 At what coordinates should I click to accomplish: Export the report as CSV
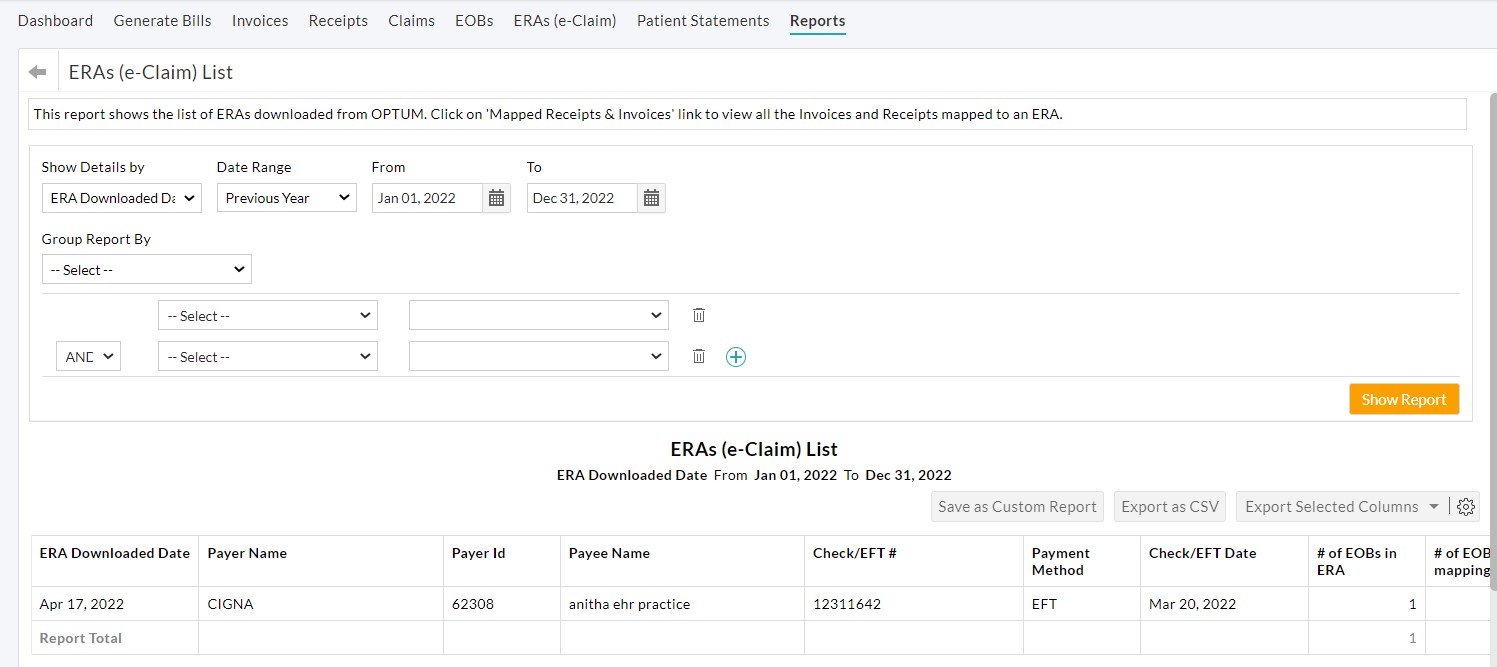coord(1169,506)
